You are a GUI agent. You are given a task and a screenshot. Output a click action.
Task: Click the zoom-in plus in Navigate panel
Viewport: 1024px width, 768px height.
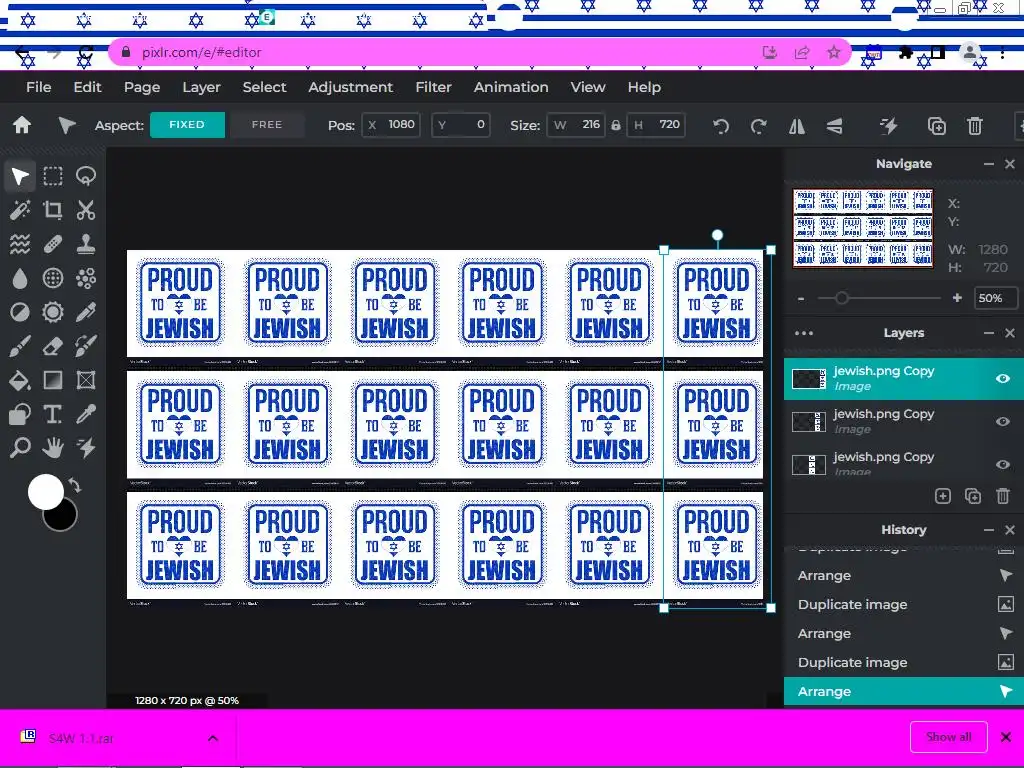coord(957,298)
